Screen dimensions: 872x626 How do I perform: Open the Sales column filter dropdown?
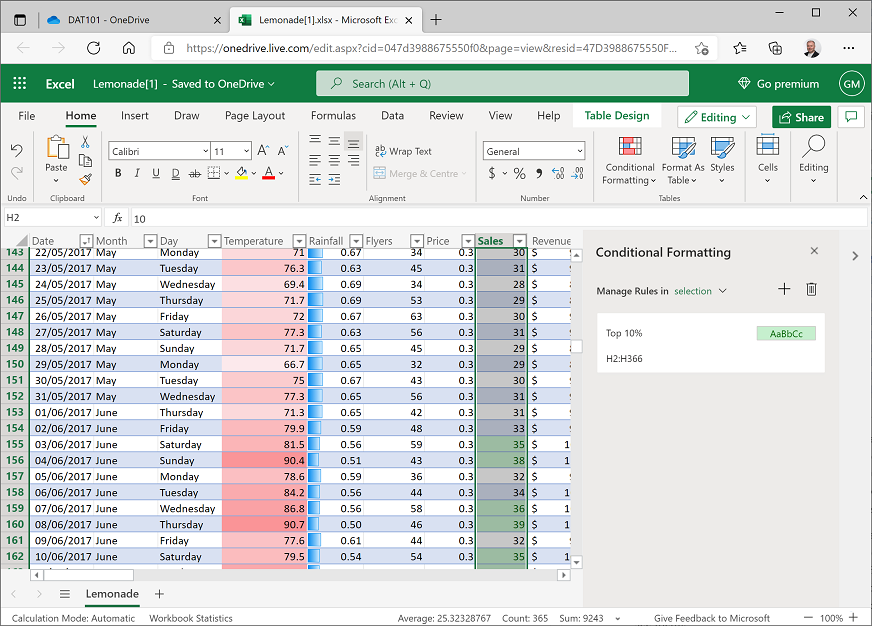pyautogui.click(x=518, y=240)
